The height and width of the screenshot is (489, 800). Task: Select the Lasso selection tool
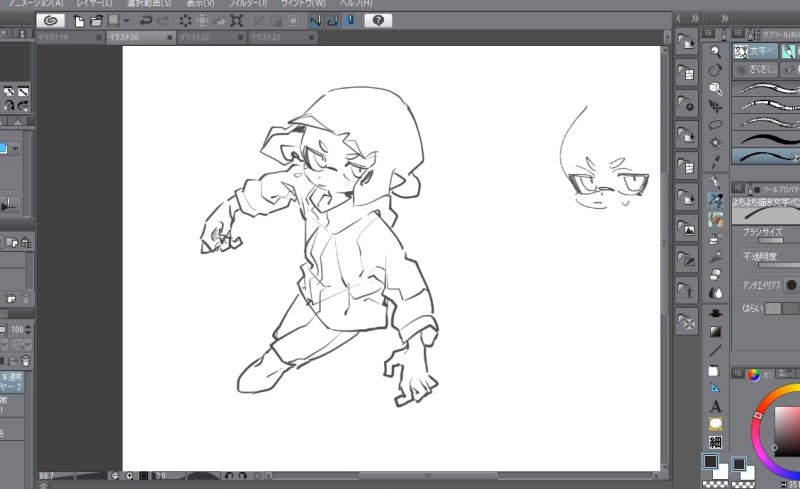pos(715,125)
